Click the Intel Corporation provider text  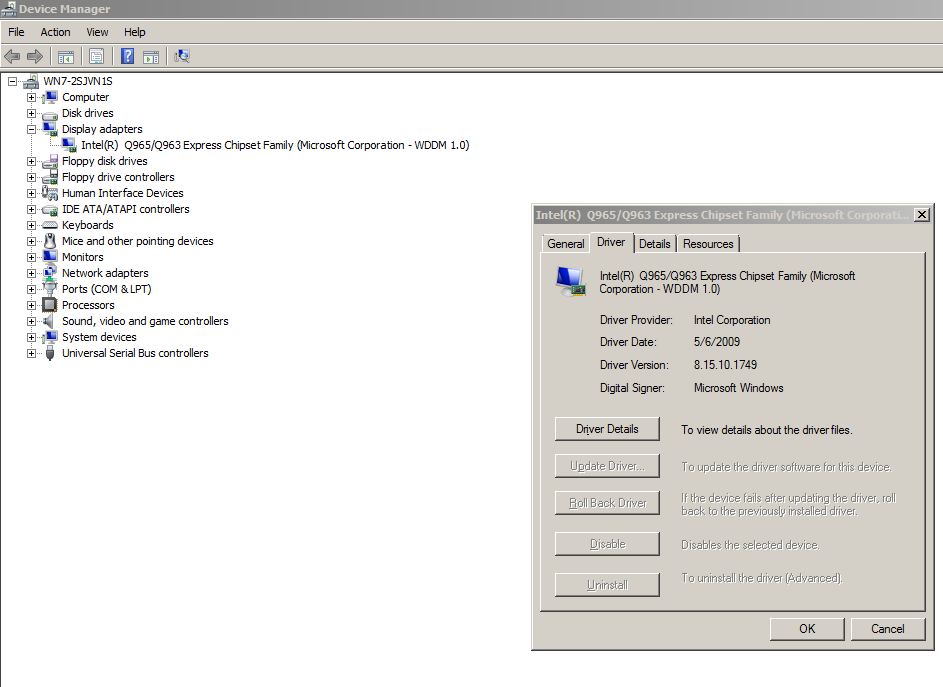pyautogui.click(x=732, y=320)
